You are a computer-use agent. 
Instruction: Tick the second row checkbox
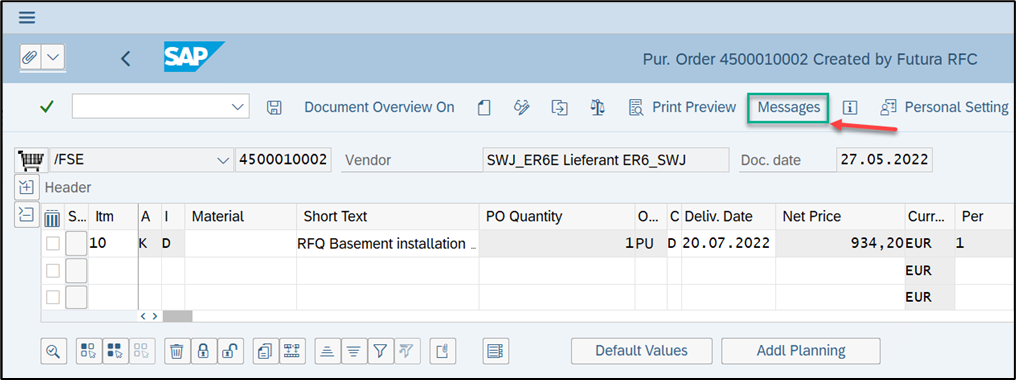53,270
